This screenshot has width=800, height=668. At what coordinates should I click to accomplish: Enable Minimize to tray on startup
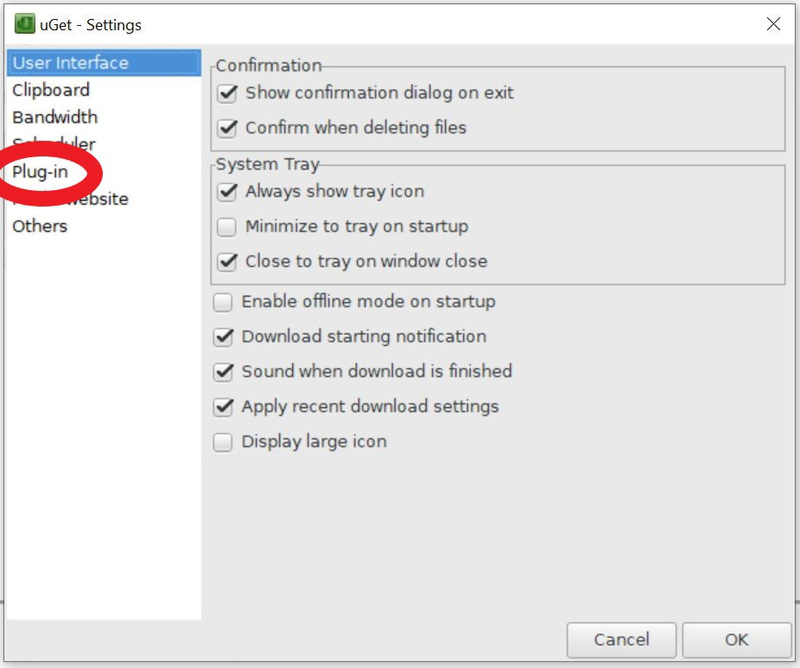227,227
